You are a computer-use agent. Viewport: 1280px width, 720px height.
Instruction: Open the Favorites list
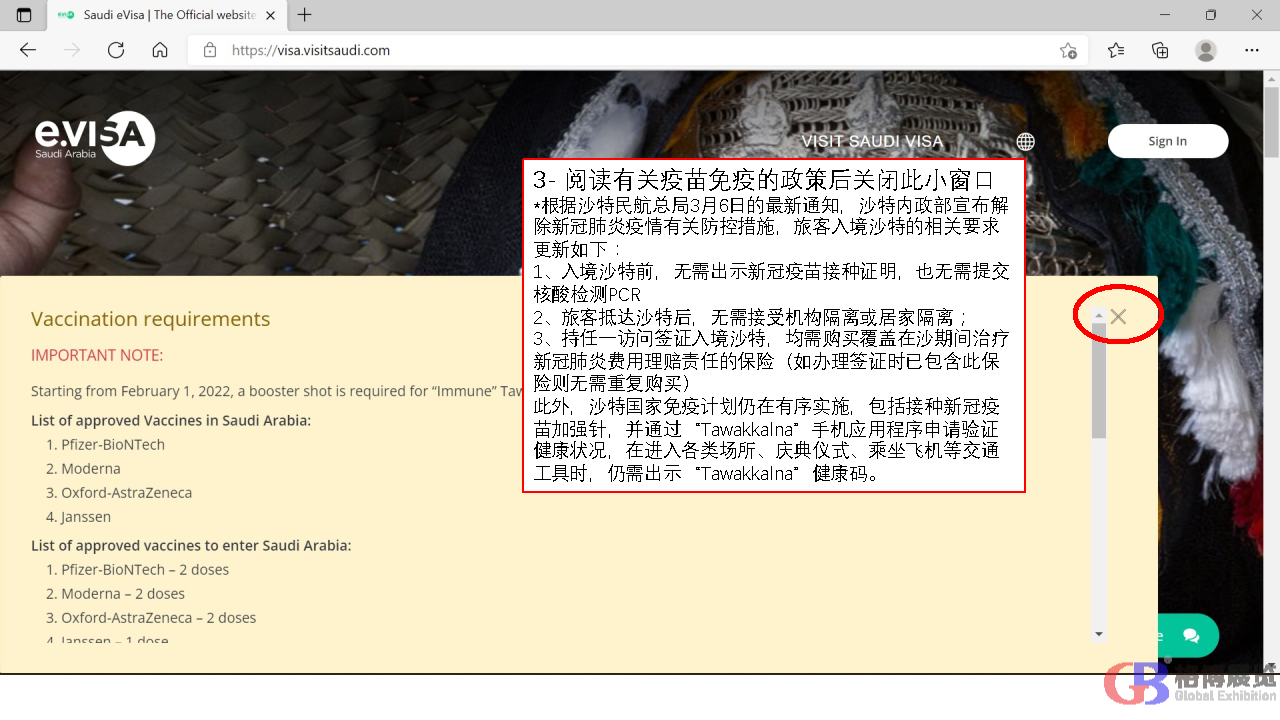(x=1116, y=50)
